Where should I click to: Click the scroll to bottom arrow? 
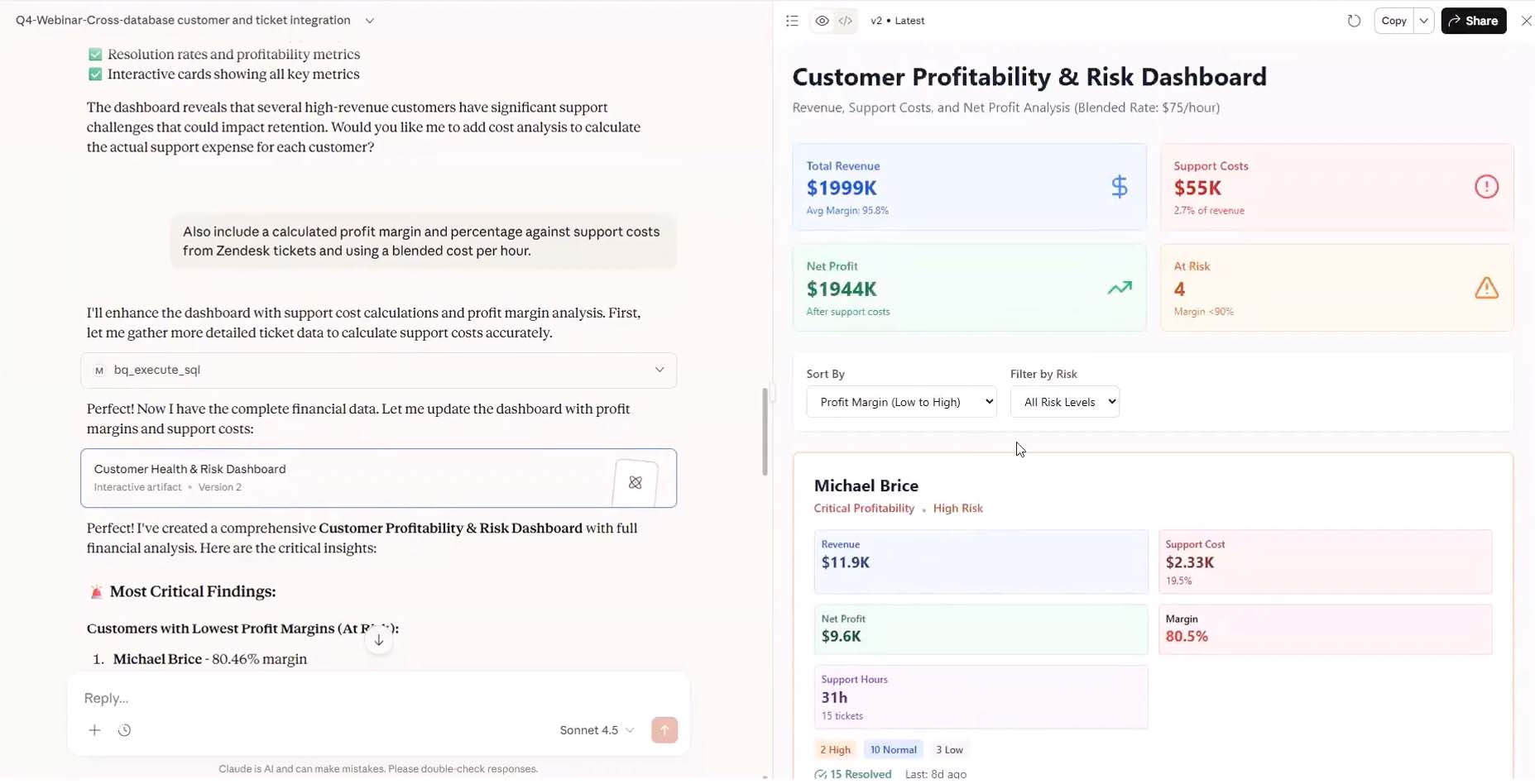[x=378, y=640]
